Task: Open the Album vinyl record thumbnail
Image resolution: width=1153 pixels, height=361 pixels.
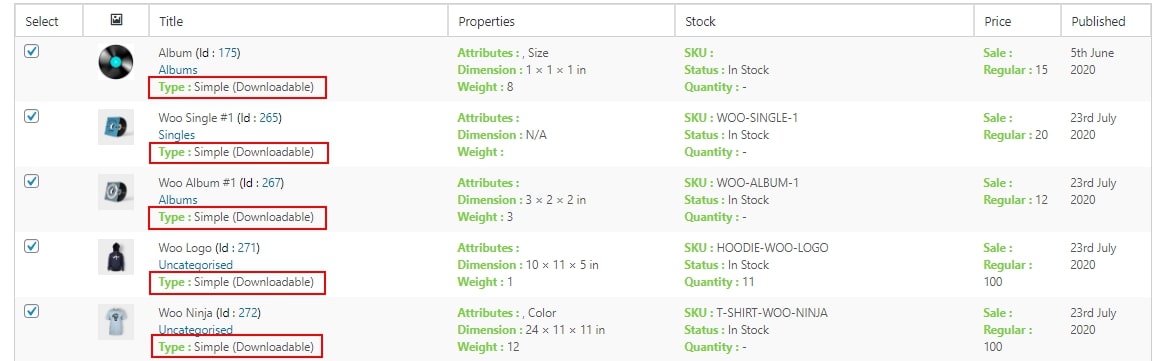Action: click(x=116, y=62)
